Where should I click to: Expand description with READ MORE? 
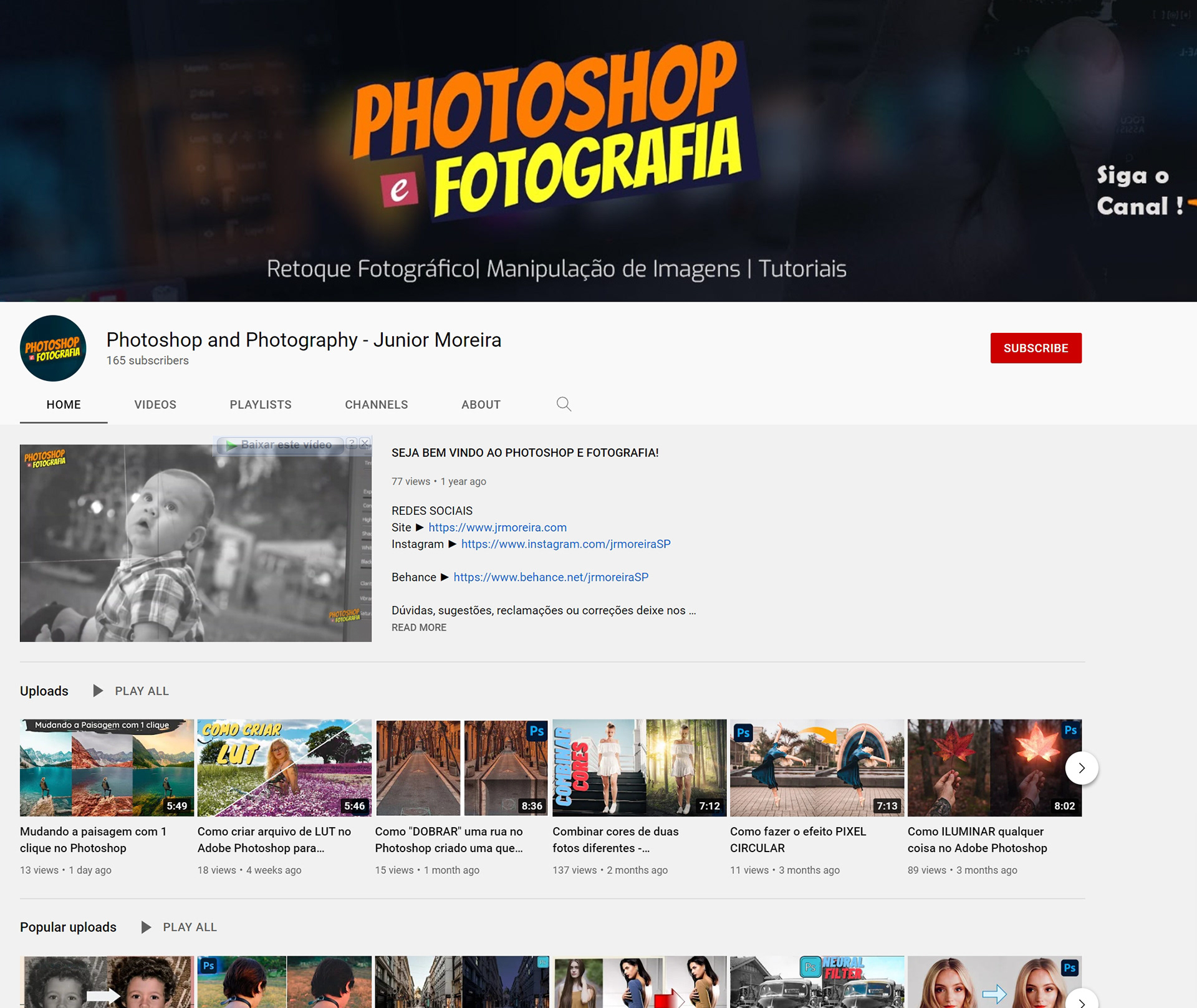coord(418,627)
